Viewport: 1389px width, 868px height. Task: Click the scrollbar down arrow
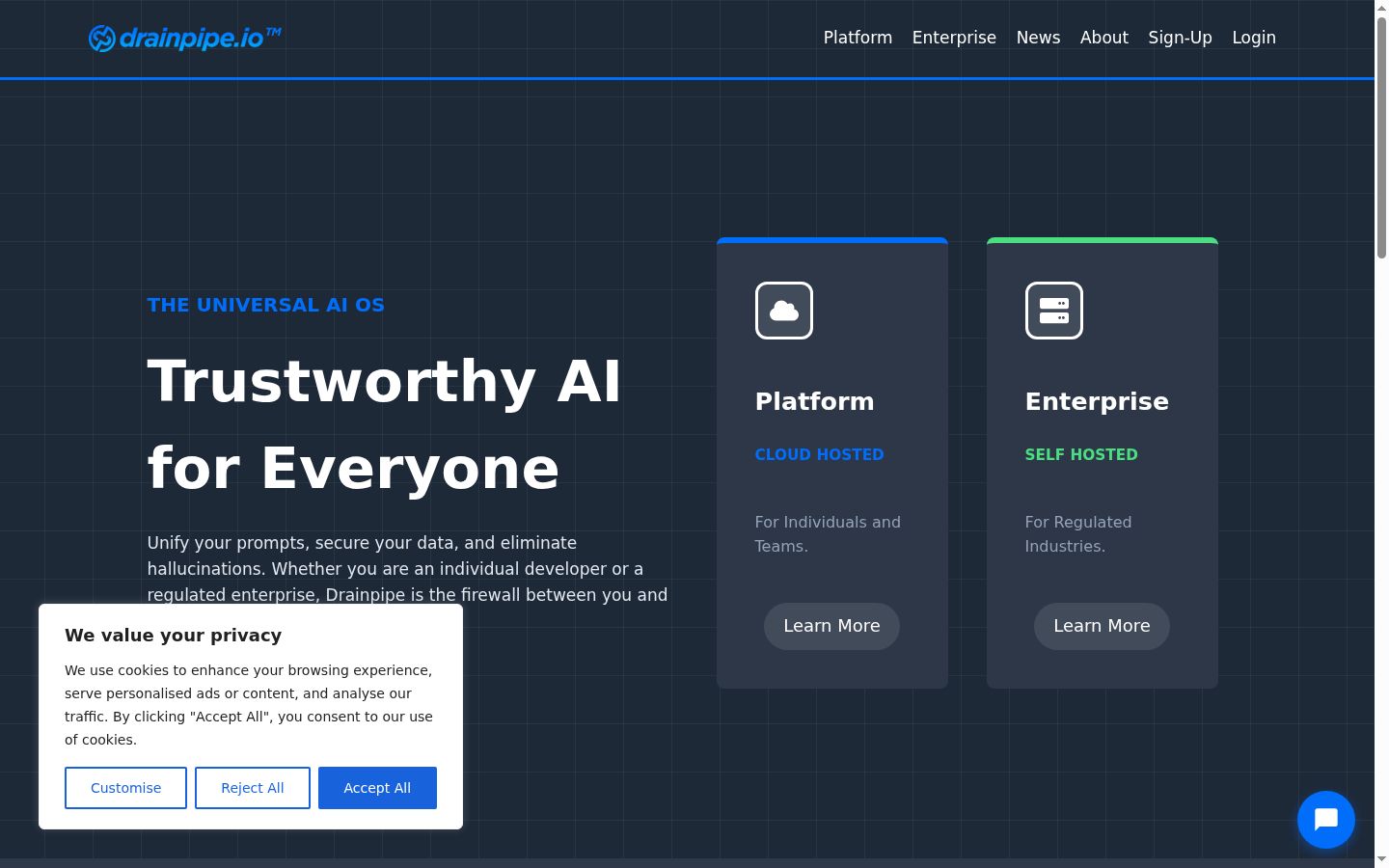click(1381, 858)
